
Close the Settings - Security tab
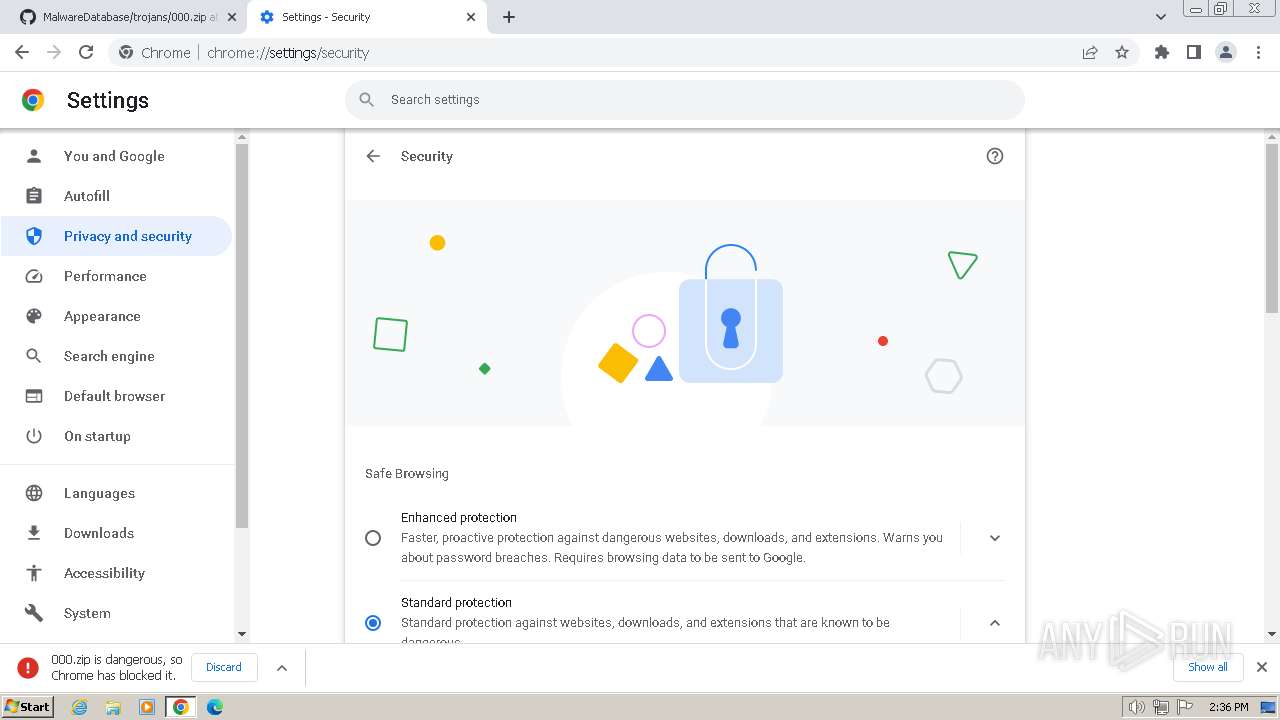471,17
